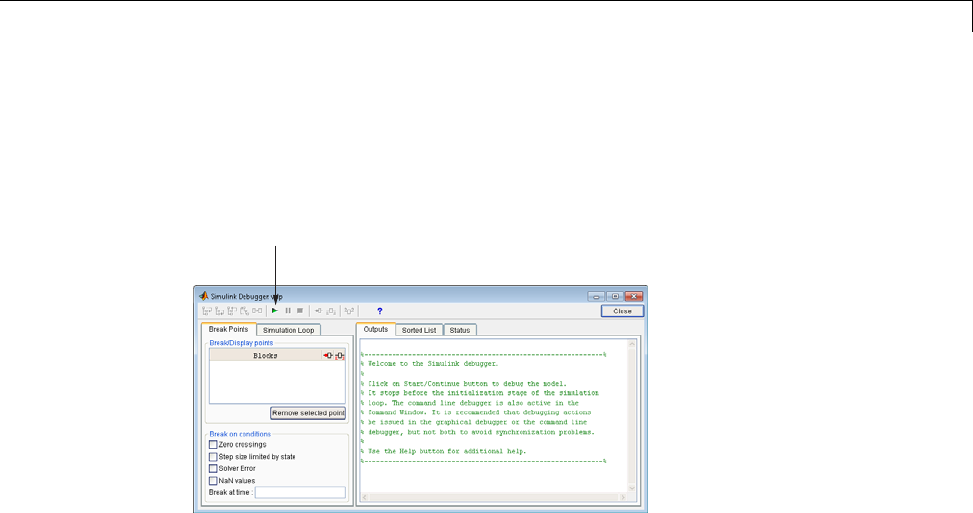Screen dimensions: 973x513
Task: Go to the next block method icon
Action: (x=257, y=311)
